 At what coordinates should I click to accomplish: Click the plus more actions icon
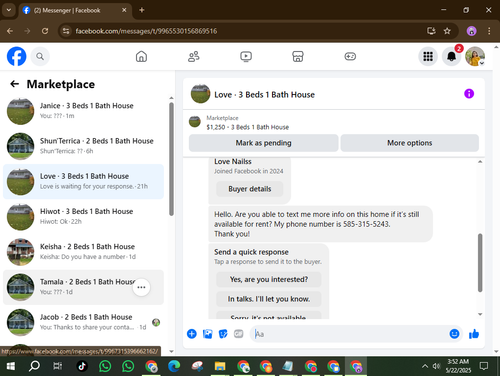[x=192, y=334]
